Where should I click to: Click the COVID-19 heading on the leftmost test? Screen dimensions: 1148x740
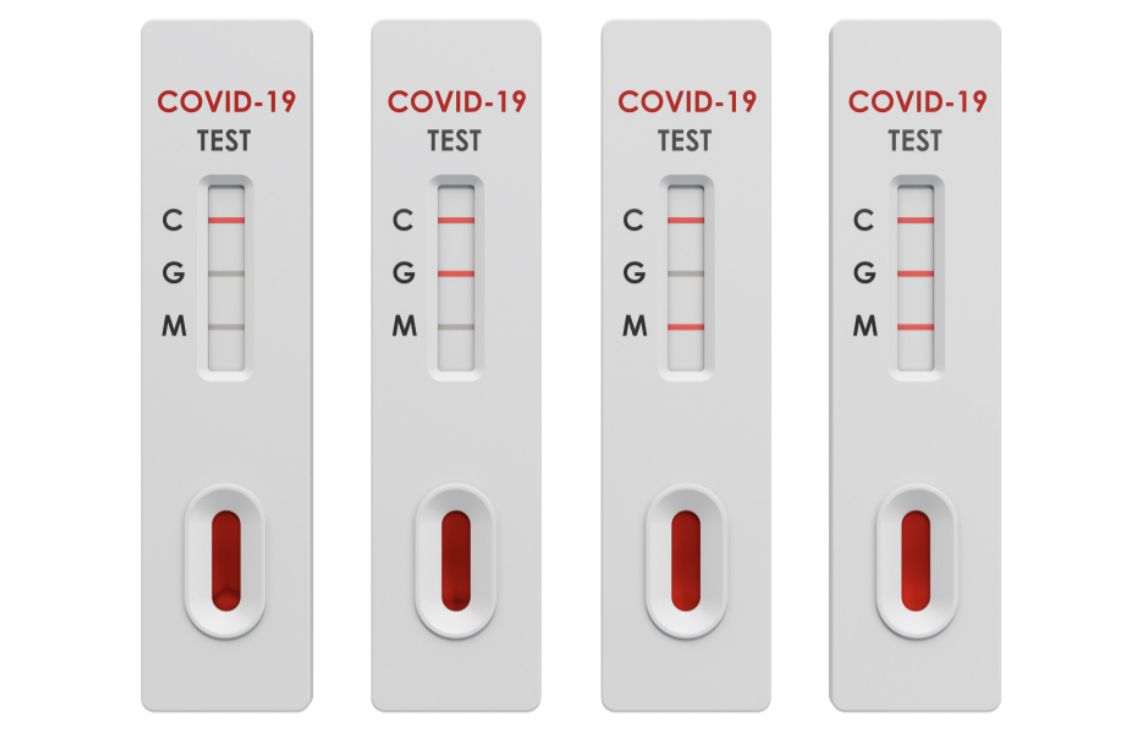coord(226,102)
